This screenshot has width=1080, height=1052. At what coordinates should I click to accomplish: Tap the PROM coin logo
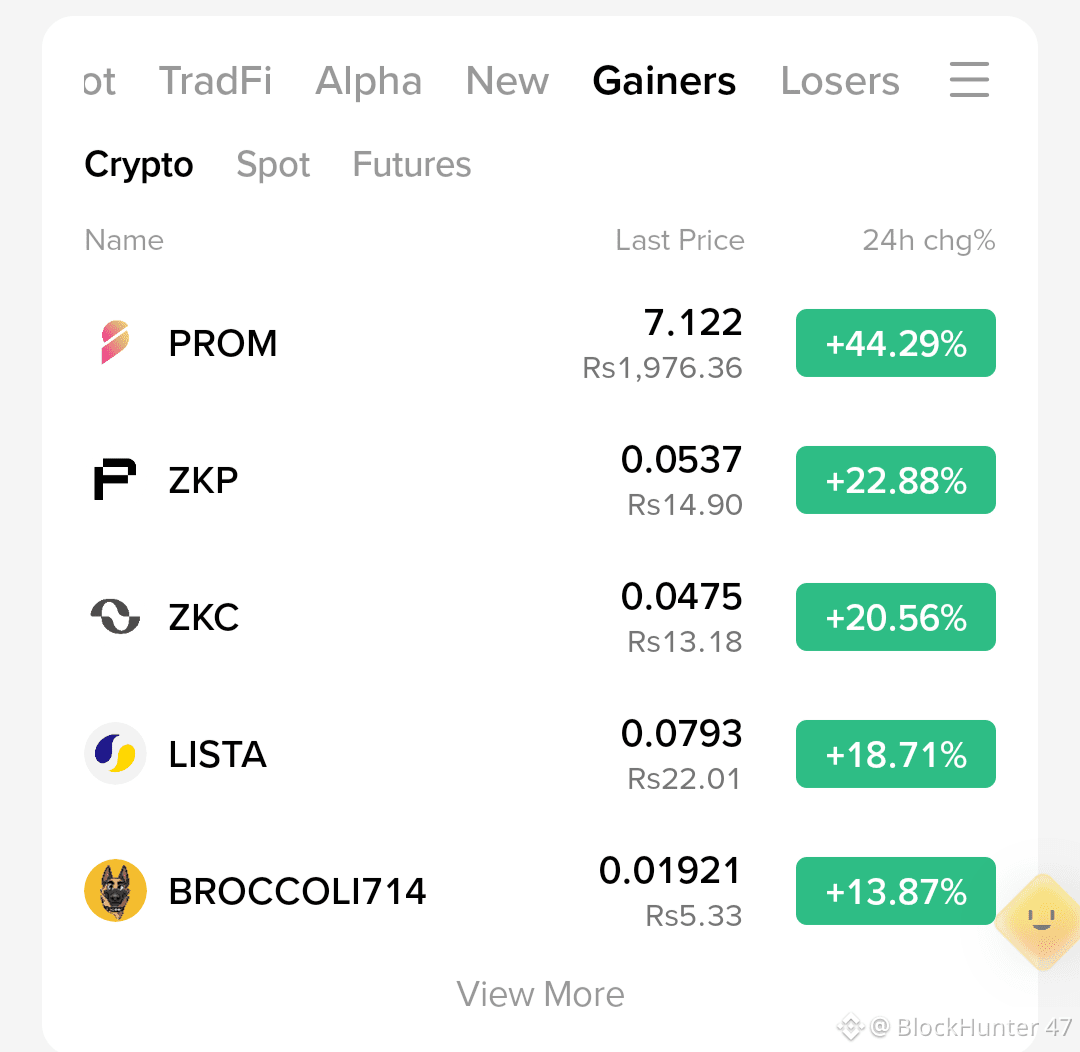[115, 342]
